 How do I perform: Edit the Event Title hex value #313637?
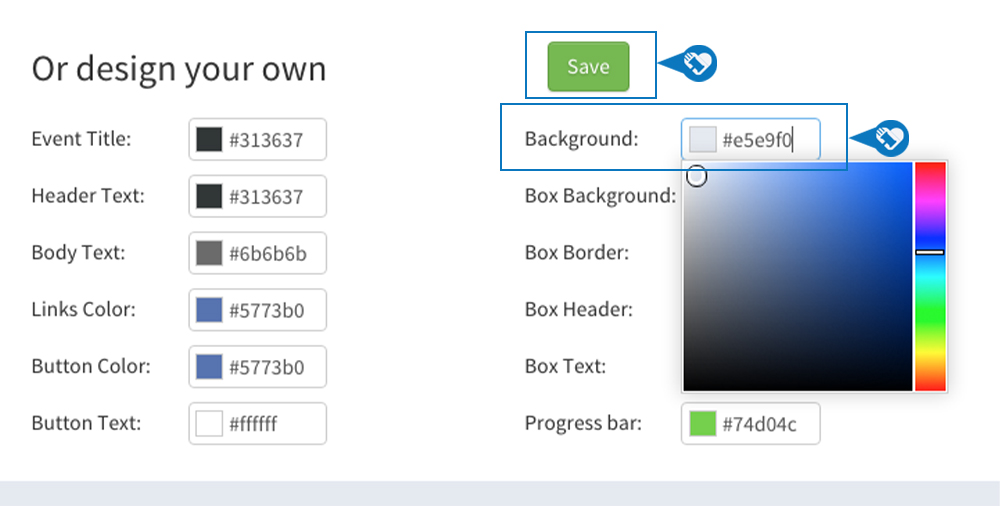point(266,140)
